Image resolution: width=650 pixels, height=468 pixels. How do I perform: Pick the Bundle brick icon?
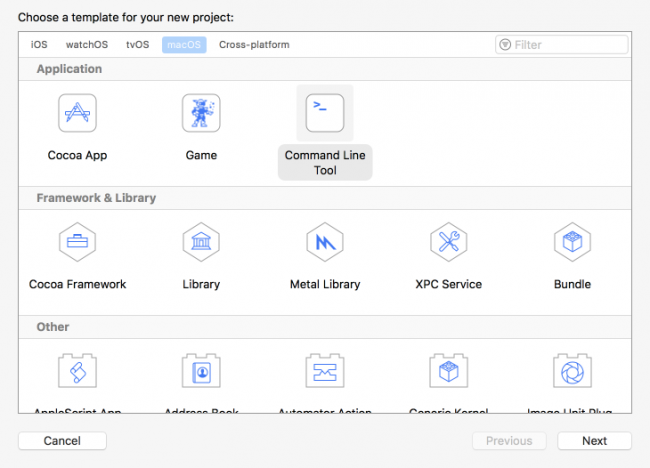(572, 242)
